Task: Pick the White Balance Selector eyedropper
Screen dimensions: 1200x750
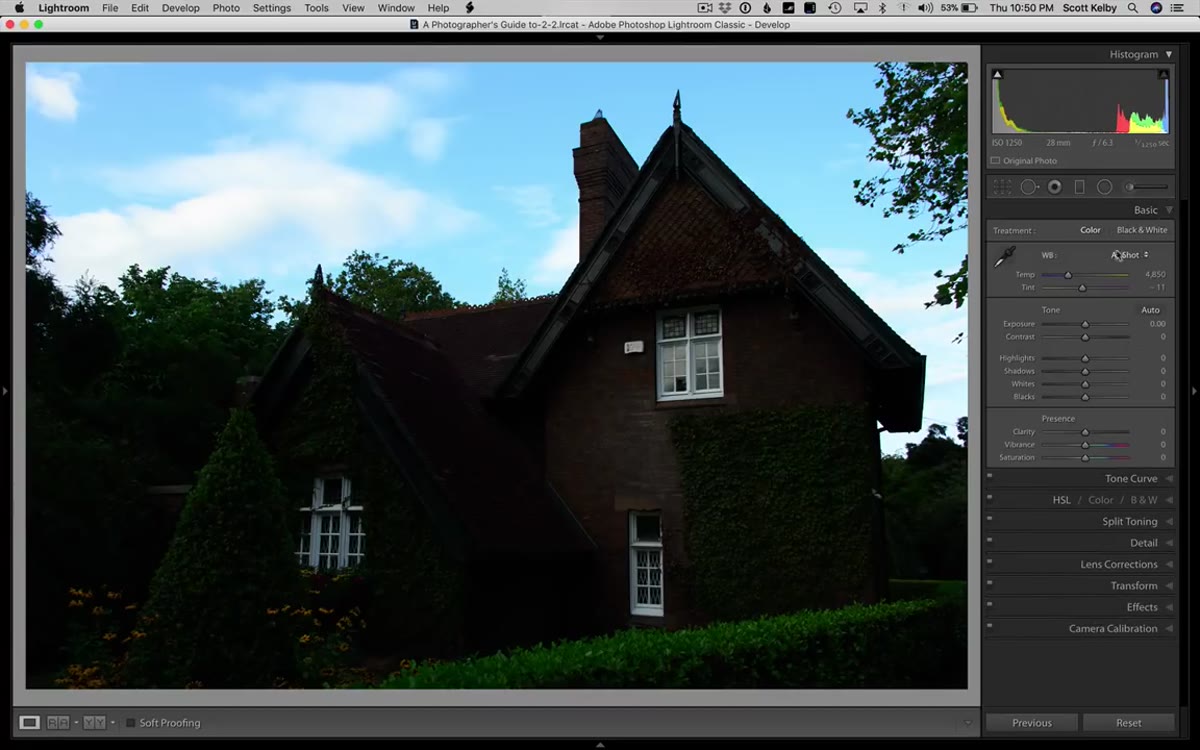Action: [1004, 257]
